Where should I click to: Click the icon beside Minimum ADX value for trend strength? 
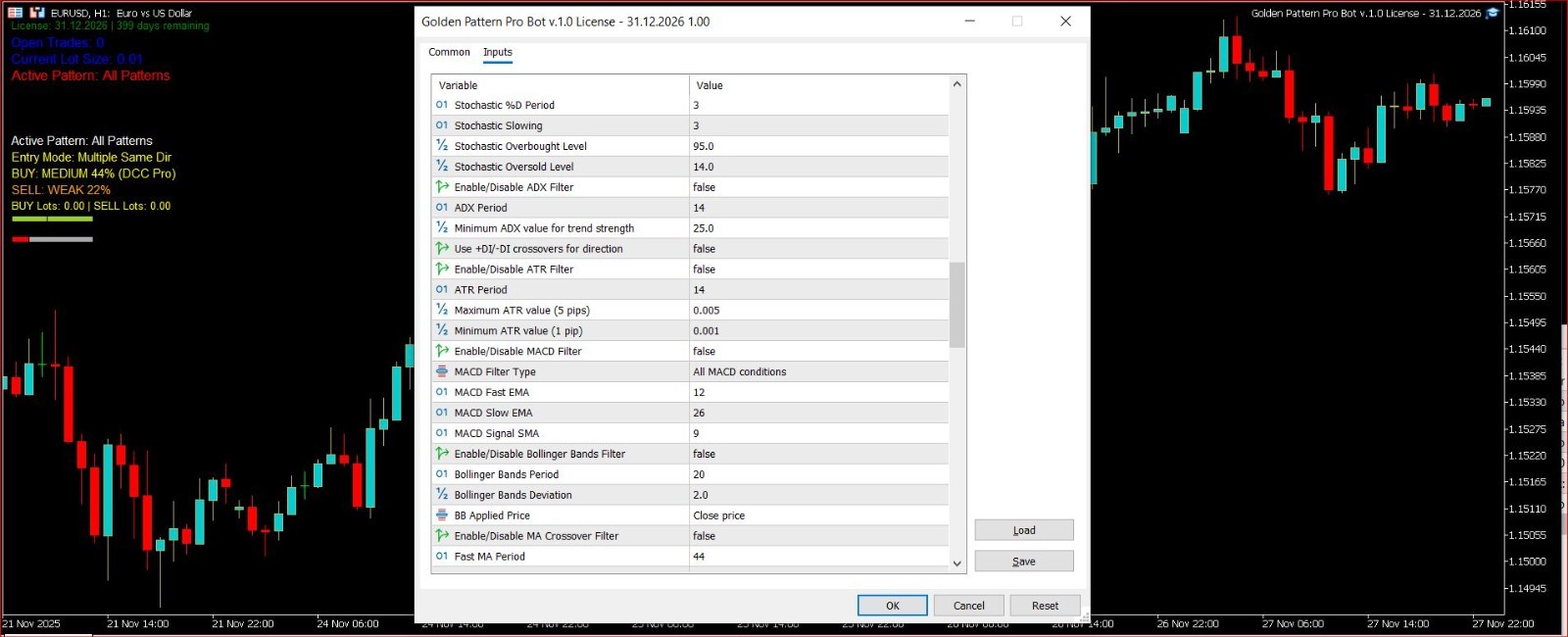[x=442, y=228]
